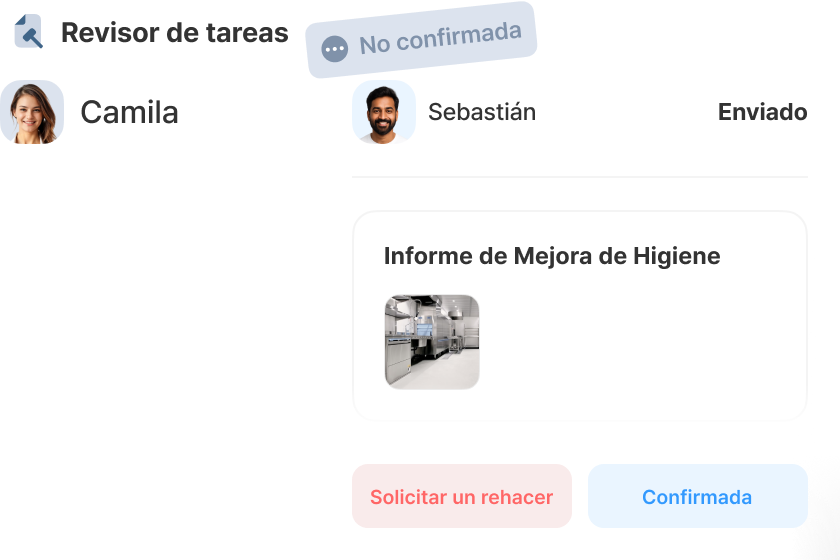Viewport: 840px width, 560px height.
Task: Click the blue Confirmada button label
Action: (x=698, y=497)
